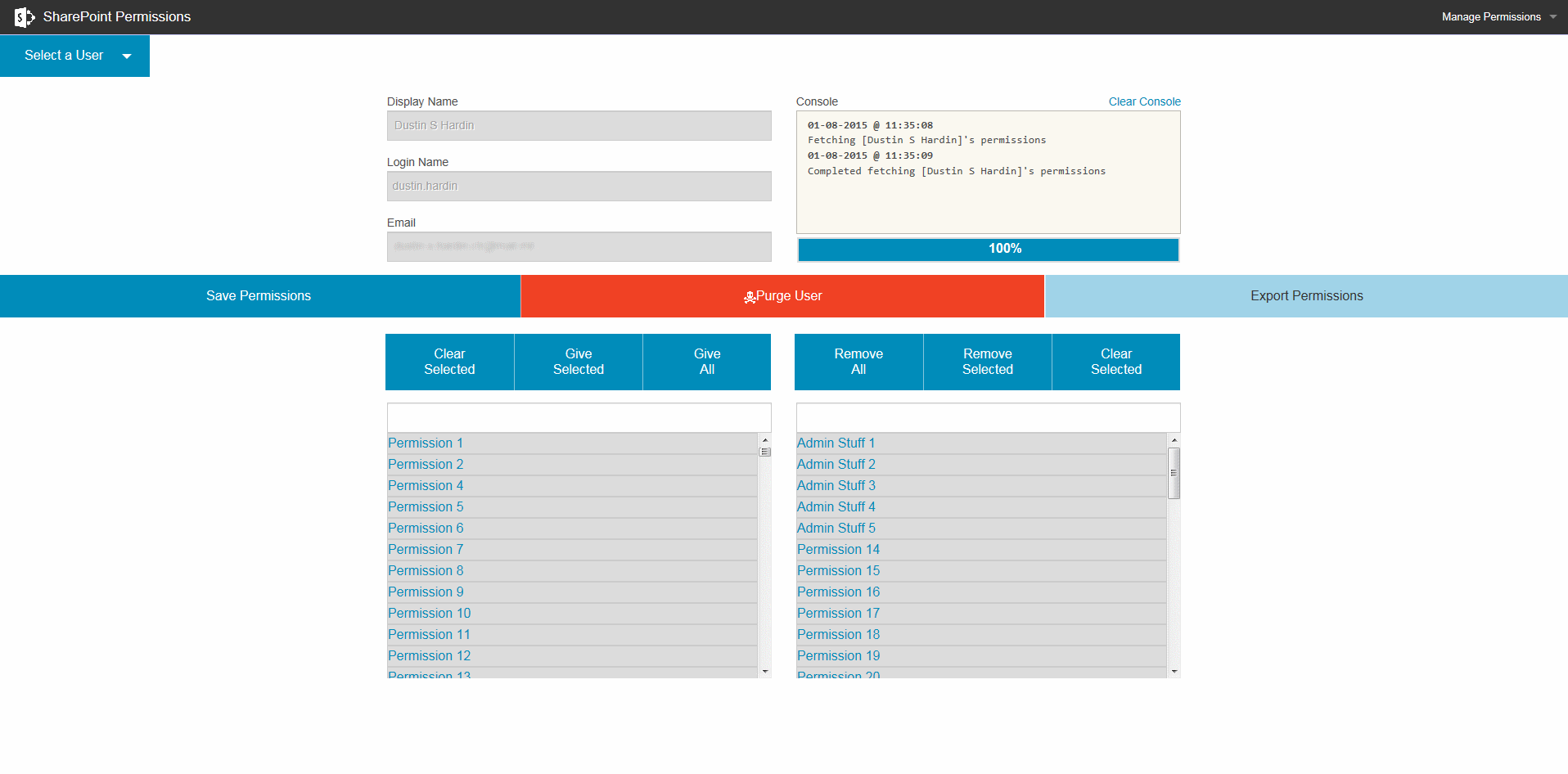This screenshot has height=774, width=1568.
Task: Click the skull icon on Purge User
Action: pyautogui.click(x=750, y=297)
